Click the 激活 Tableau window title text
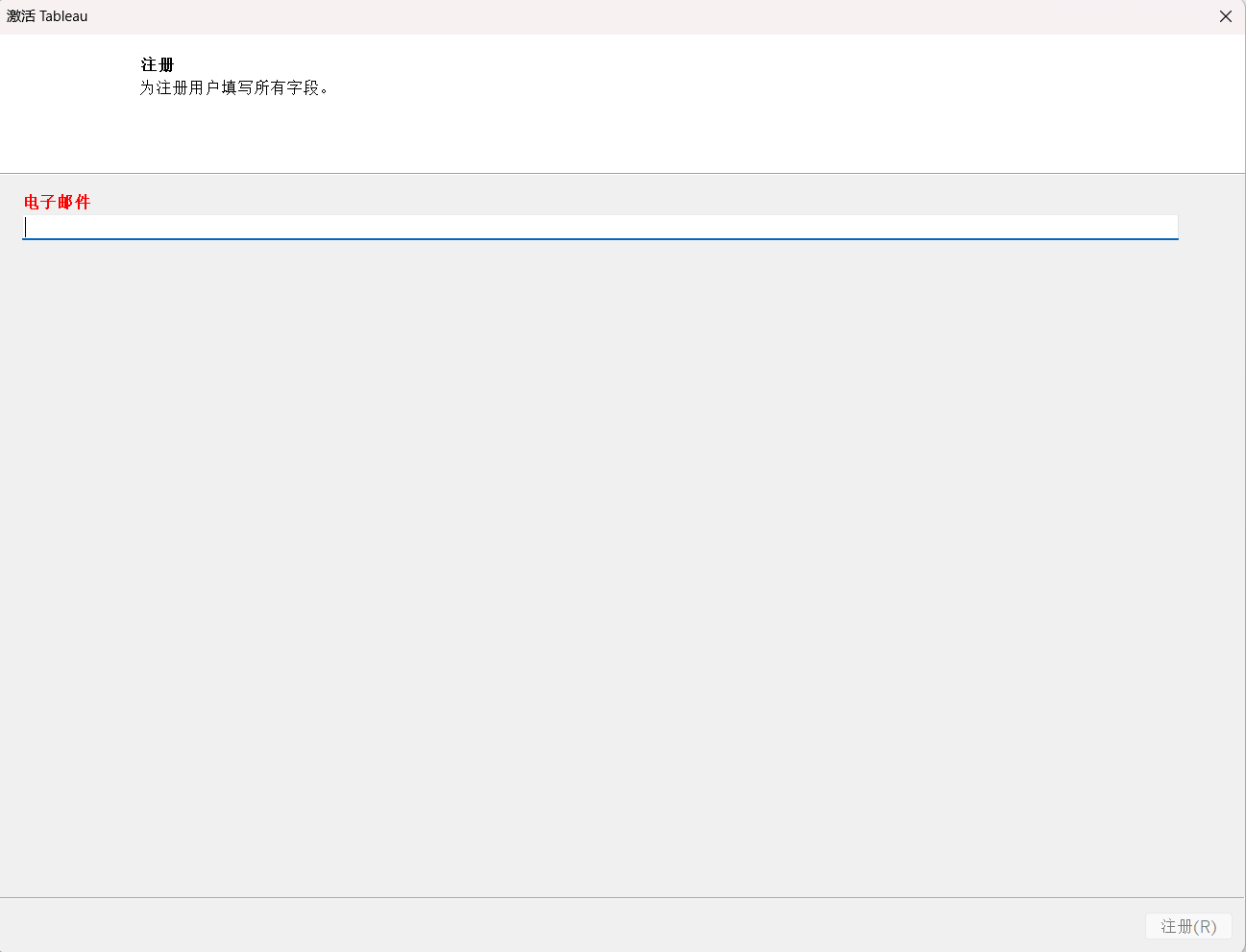The image size is (1246, 952). click(x=47, y=16)
